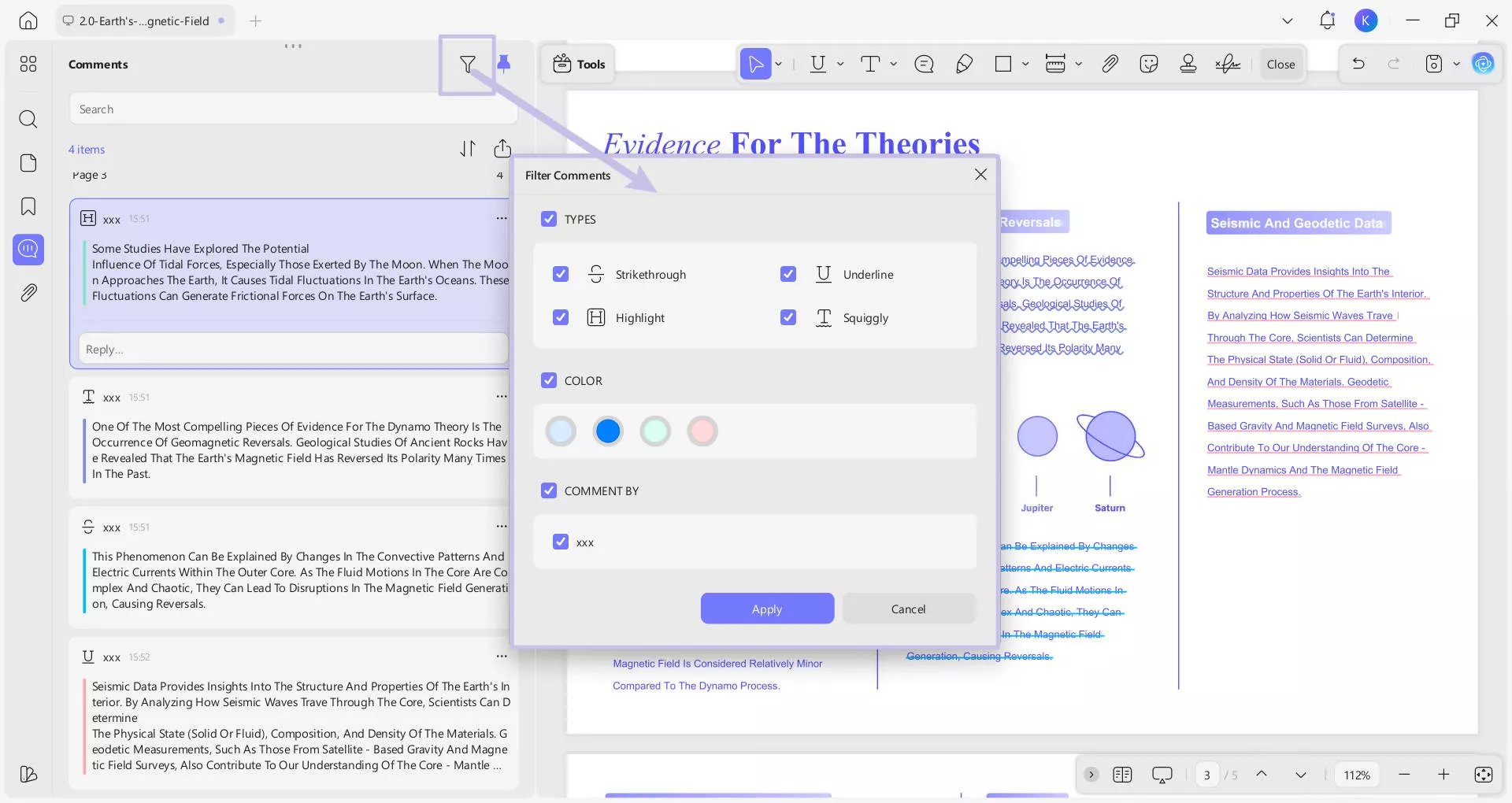This screenshot has width=1512, height=803.
Task: Open more options for highlight comment
Action: (502, 218)
